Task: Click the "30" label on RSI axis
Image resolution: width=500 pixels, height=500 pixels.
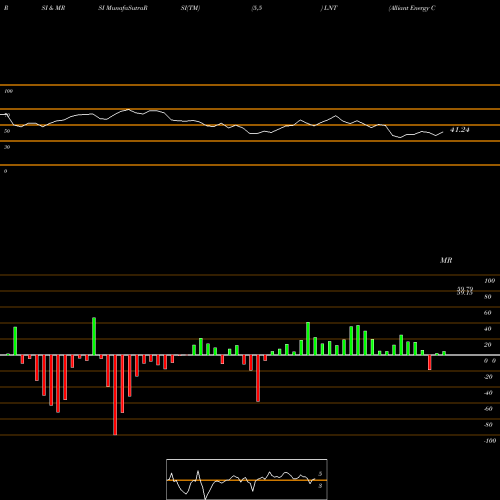Action: [7, 147]
